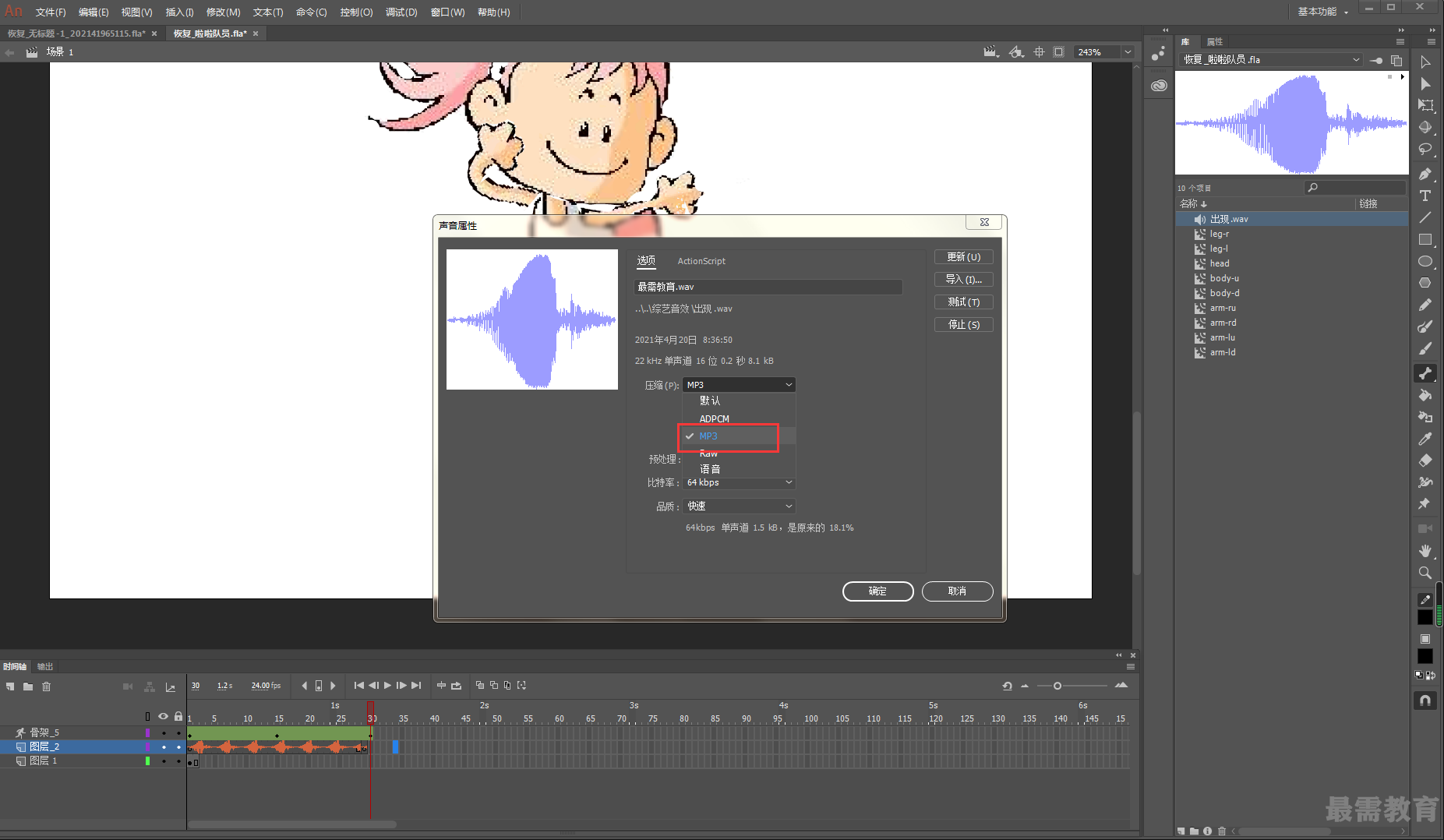Toggle visibility of layer 图层_2
Screen dimensions: 1444x840
tap(164, 747)
